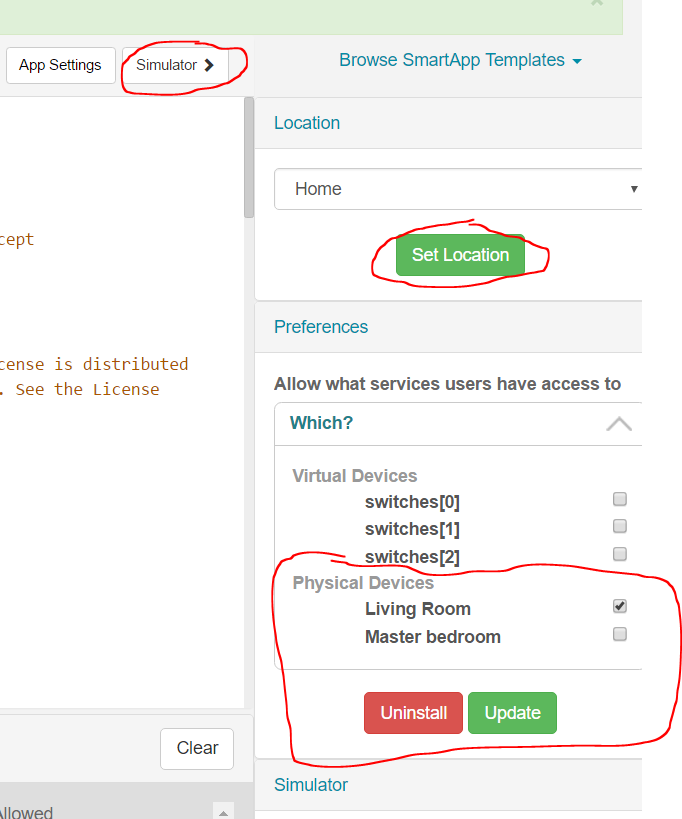Collapse the Which? panel via its chevron
Image resolution: width=682 pixels, height=819 pixels.
pos(618,423)
